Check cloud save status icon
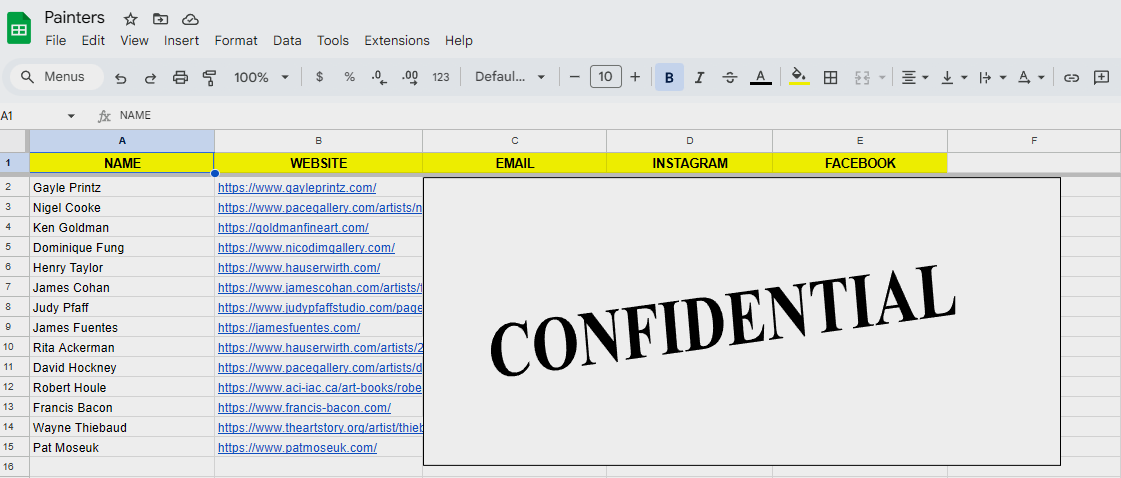1121x478 pixels. tap(190, 19)
